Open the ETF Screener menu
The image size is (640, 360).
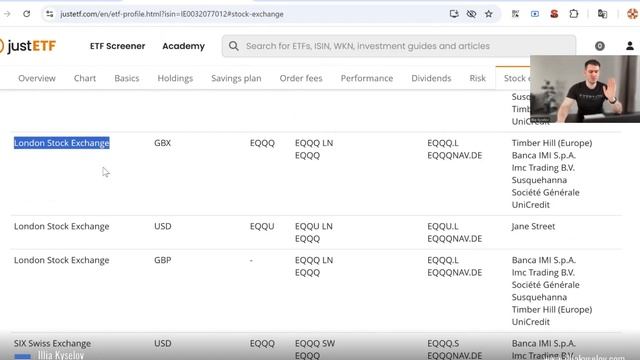coord(118,46)
